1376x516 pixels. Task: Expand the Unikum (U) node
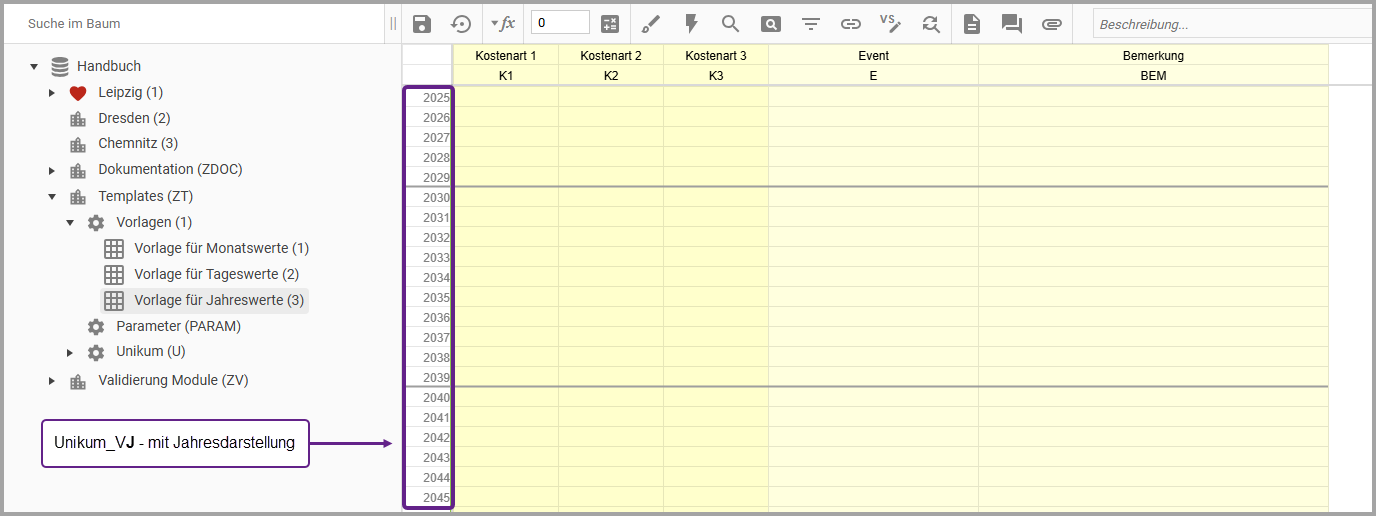click(70, 352)
